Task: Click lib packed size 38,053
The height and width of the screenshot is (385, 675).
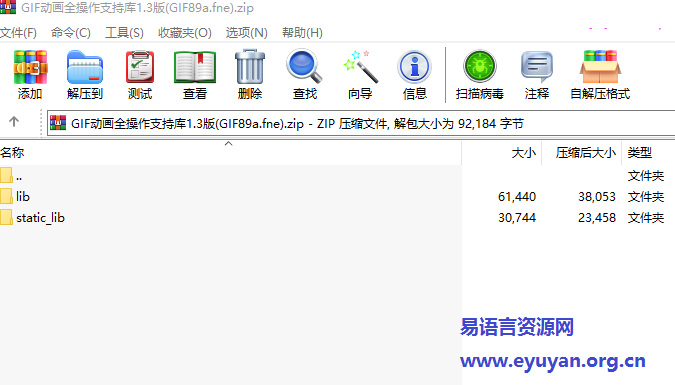Action: [x=597, y=197]
